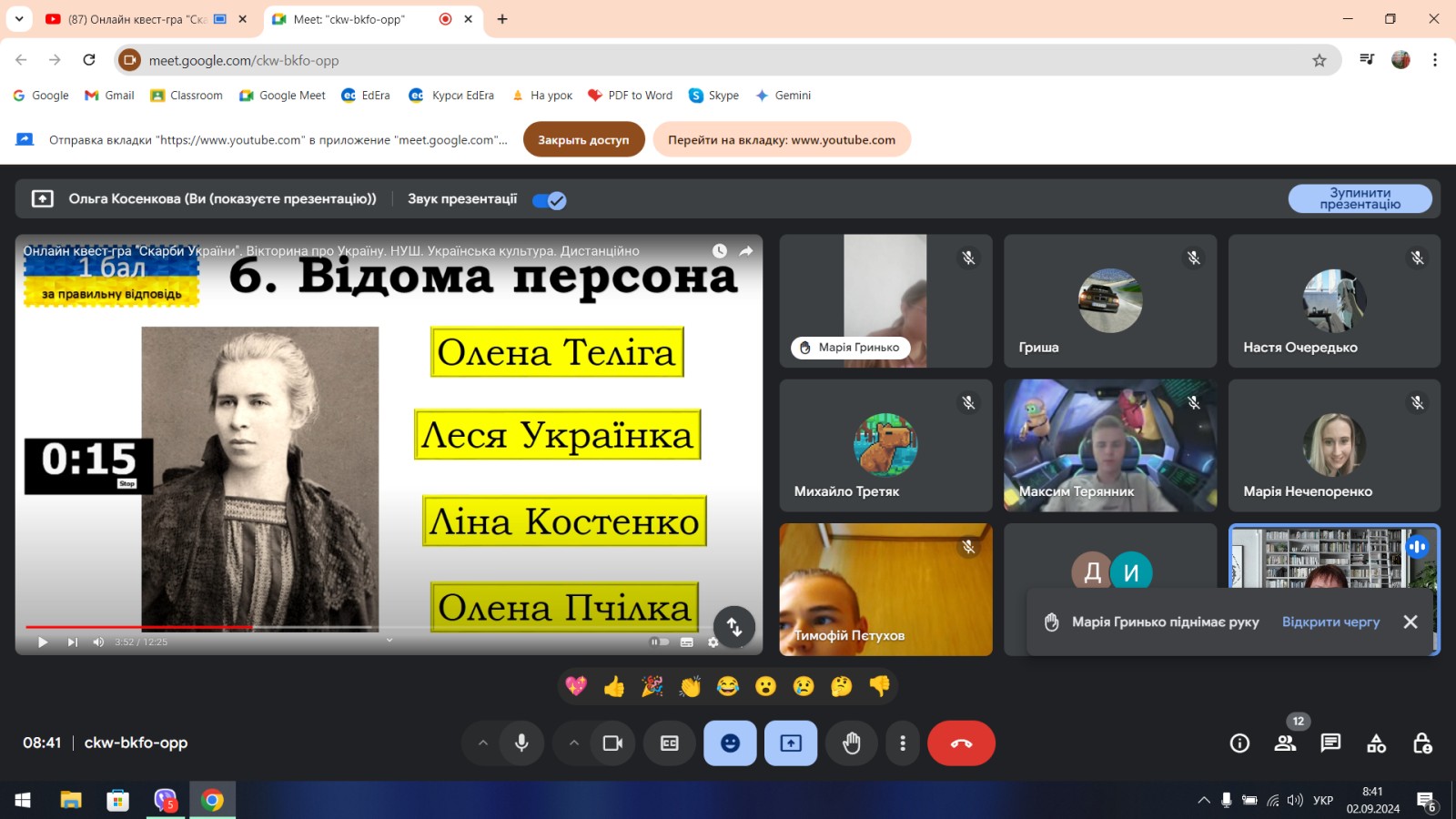Show the participants list

pyautogui.click(x=1285, y=743)
